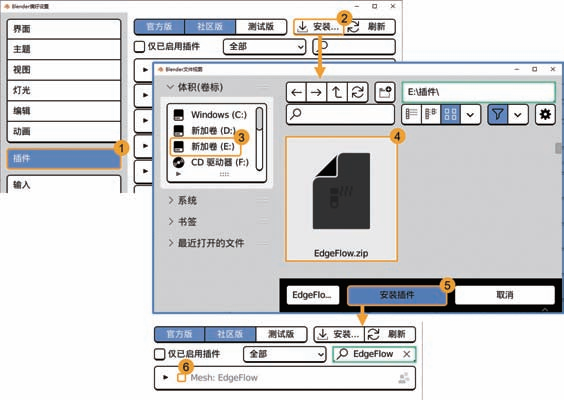The image size is (564, 400).
Task: Click the 取消 button
Action: click(505, 295)
